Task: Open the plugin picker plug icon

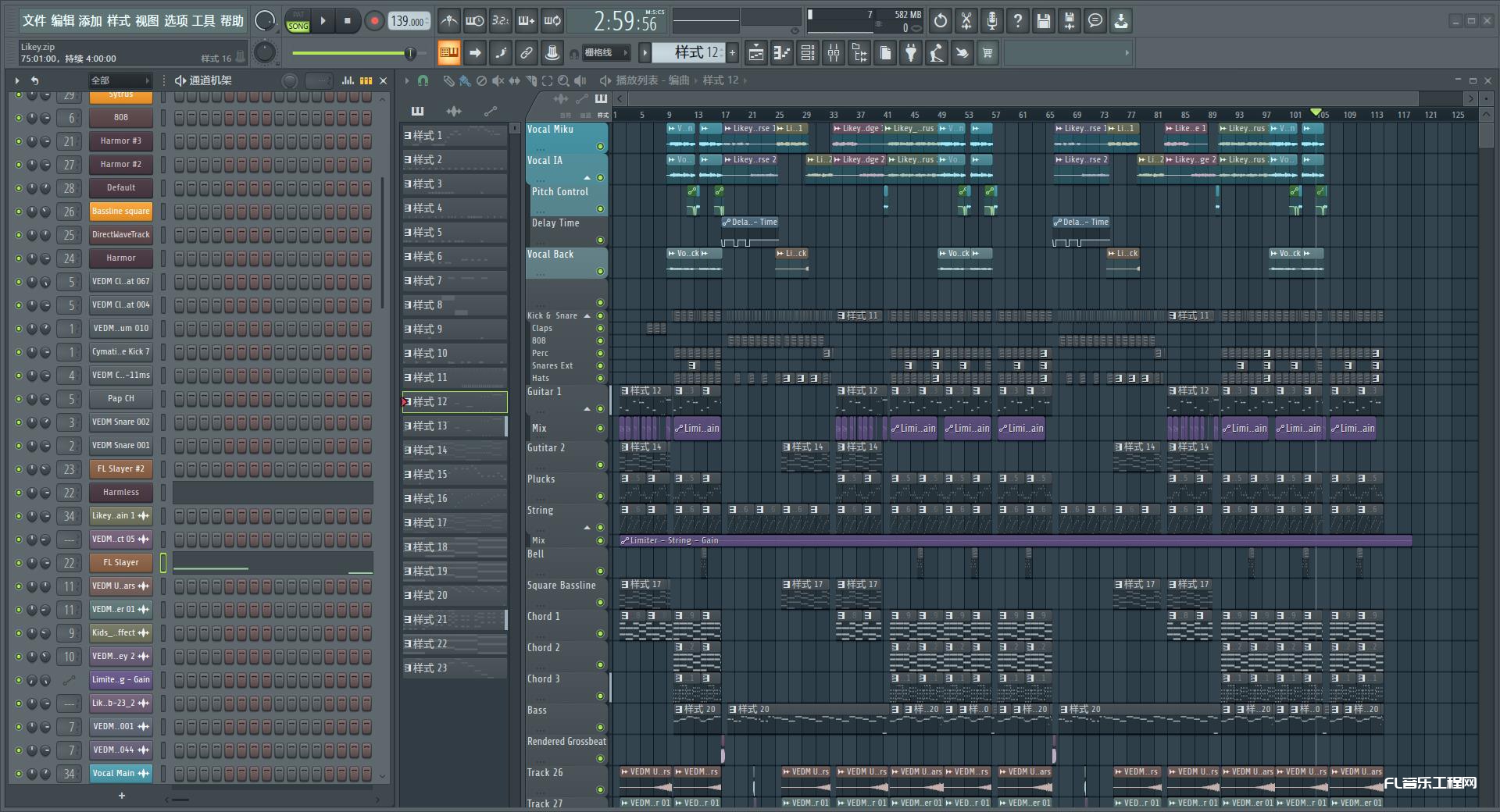Action: [x=911, y=53]
